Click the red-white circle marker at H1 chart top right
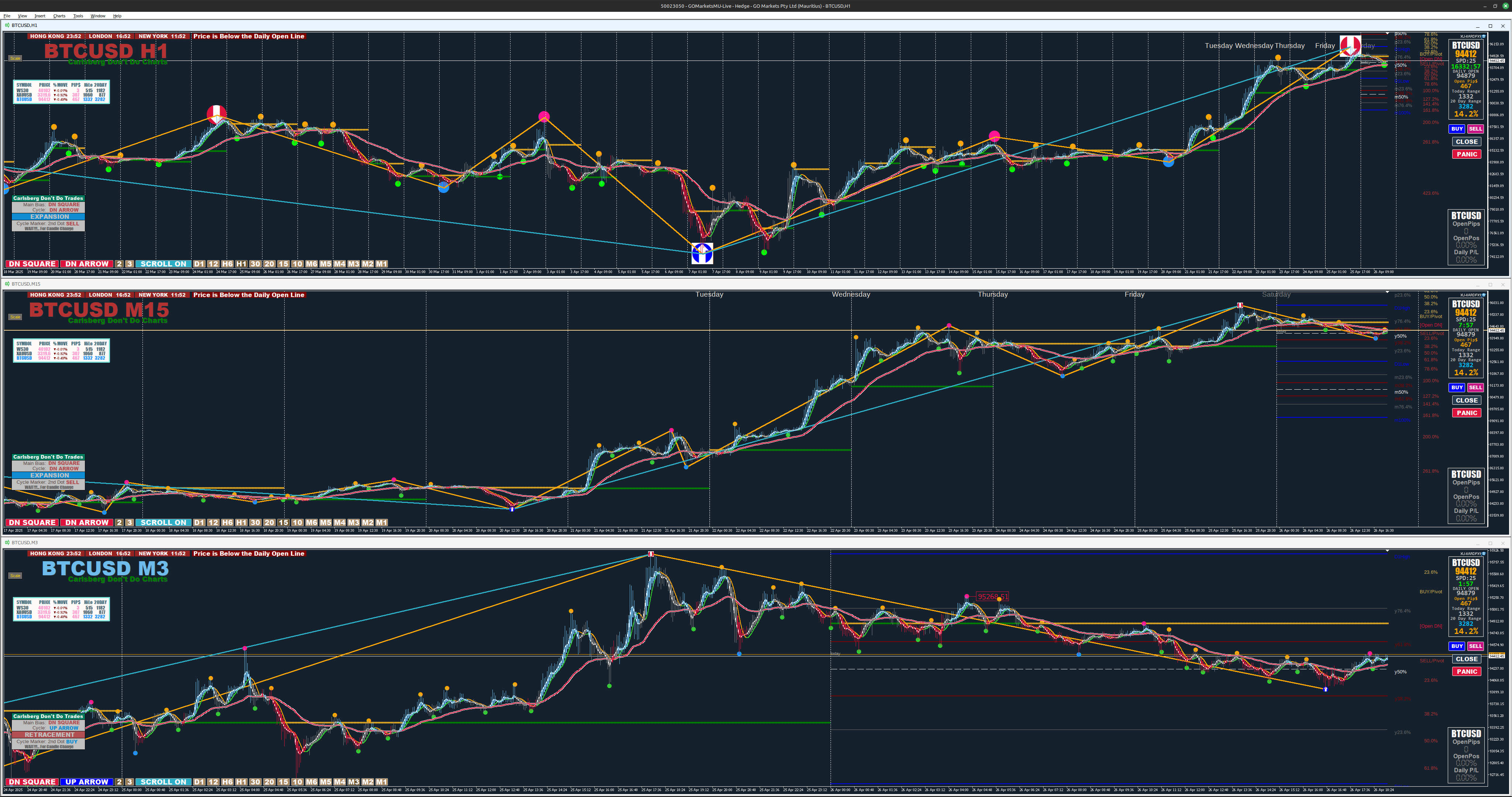 (x=1350, y=45)
